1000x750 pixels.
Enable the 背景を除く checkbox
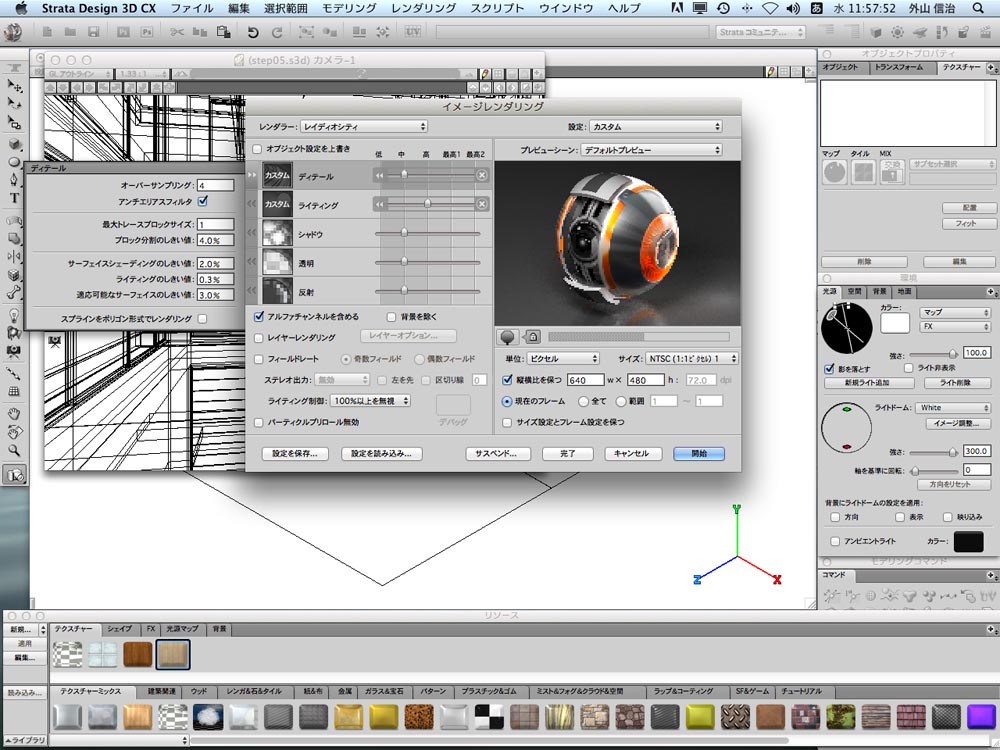(x=392, y=317)
